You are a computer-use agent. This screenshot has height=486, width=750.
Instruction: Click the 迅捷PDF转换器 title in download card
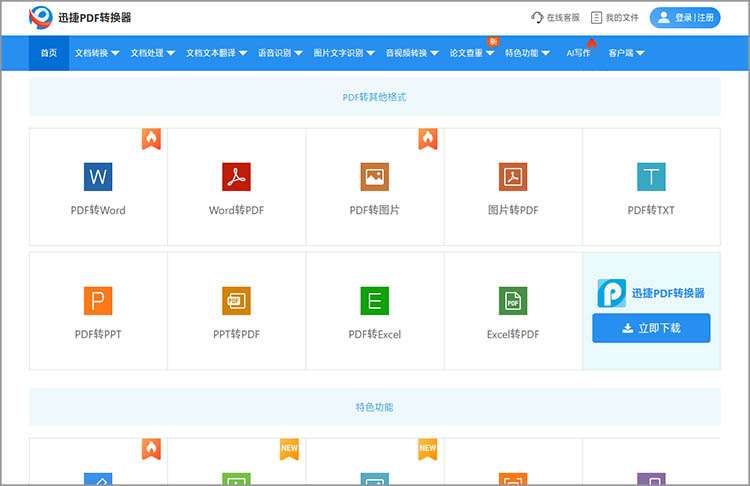668,293
